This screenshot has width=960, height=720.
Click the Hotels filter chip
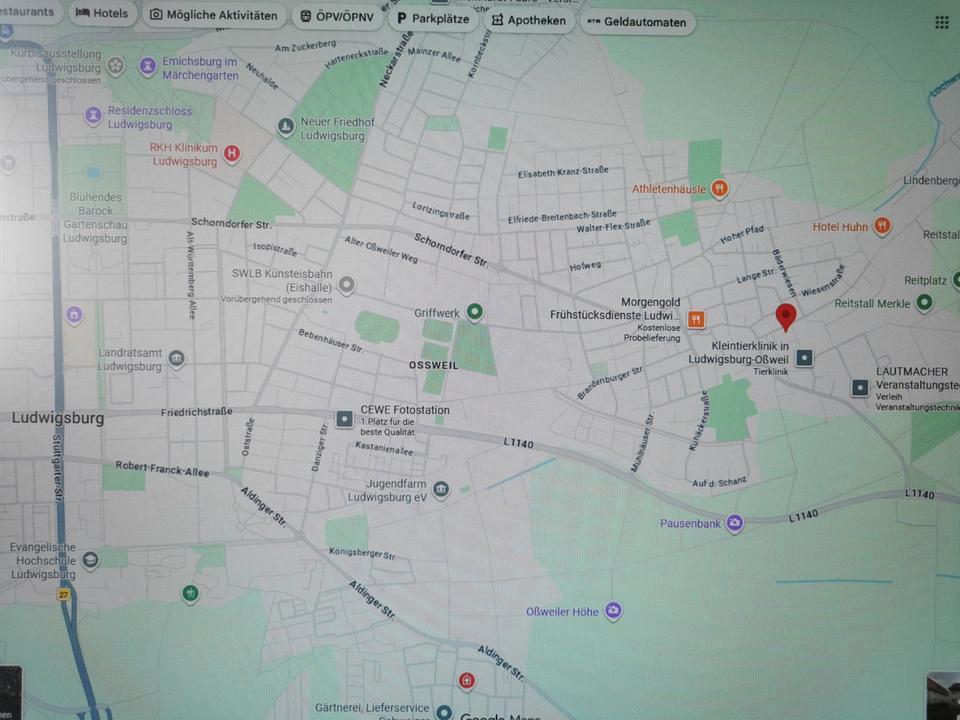tap(102, 14)
